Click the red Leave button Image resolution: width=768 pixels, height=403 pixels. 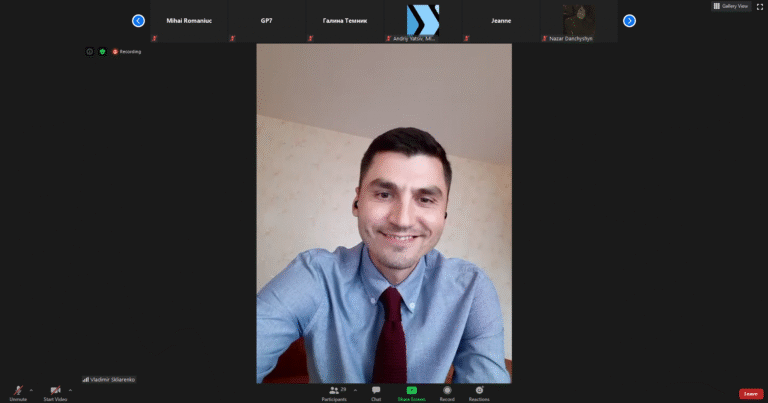[x=751, y=394]
